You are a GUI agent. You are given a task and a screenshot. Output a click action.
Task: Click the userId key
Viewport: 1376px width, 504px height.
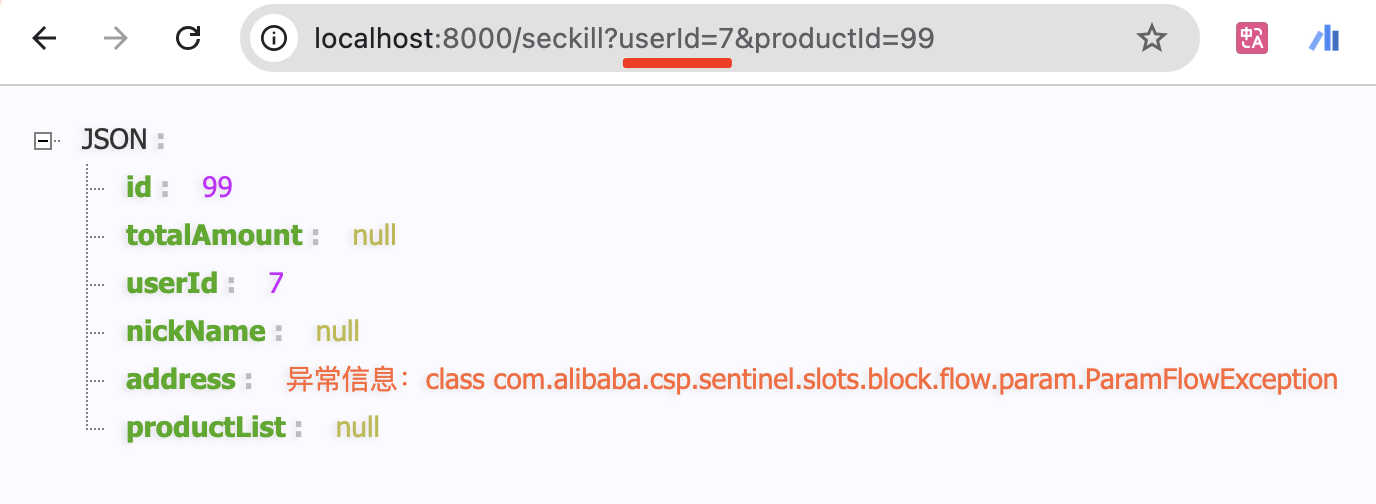coord(171,283)
